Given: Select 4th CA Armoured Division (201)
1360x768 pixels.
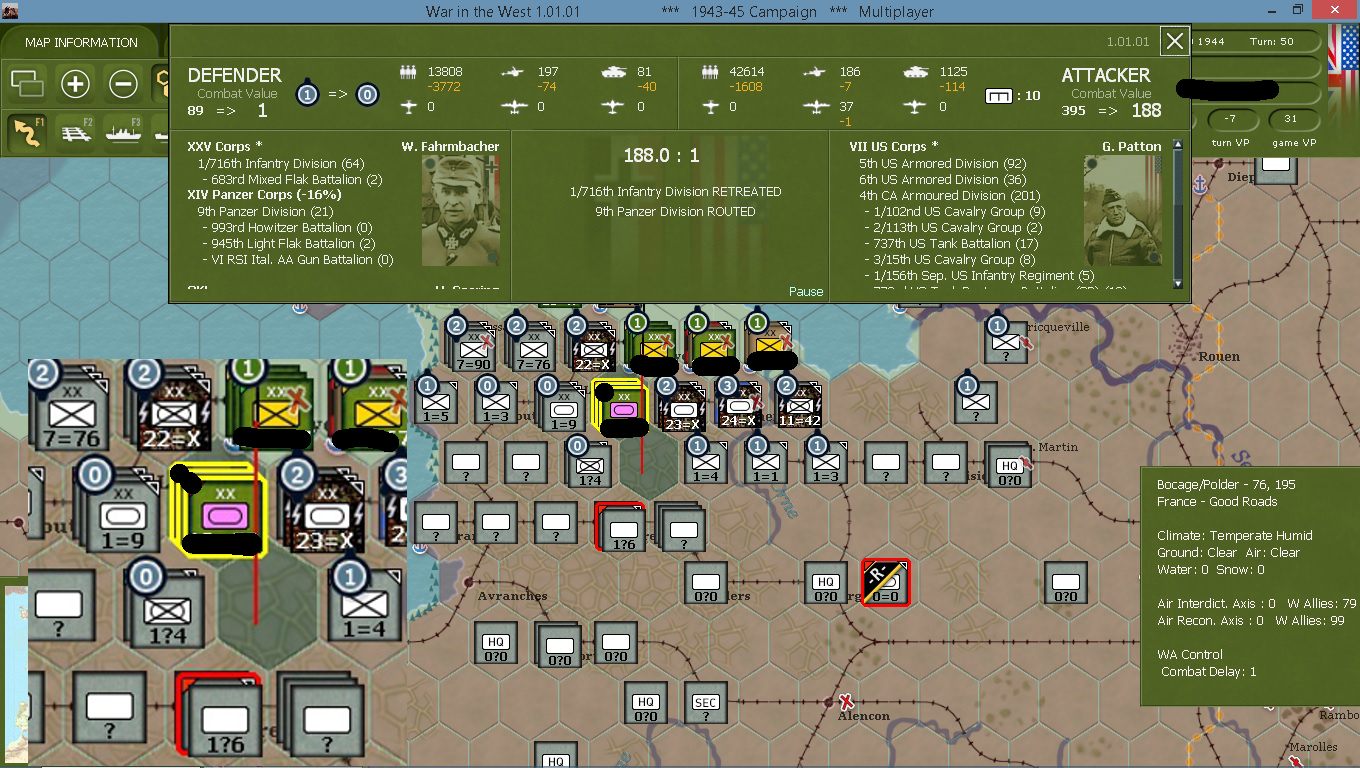Looking at the screenshot, I should (x=950, y=195).
